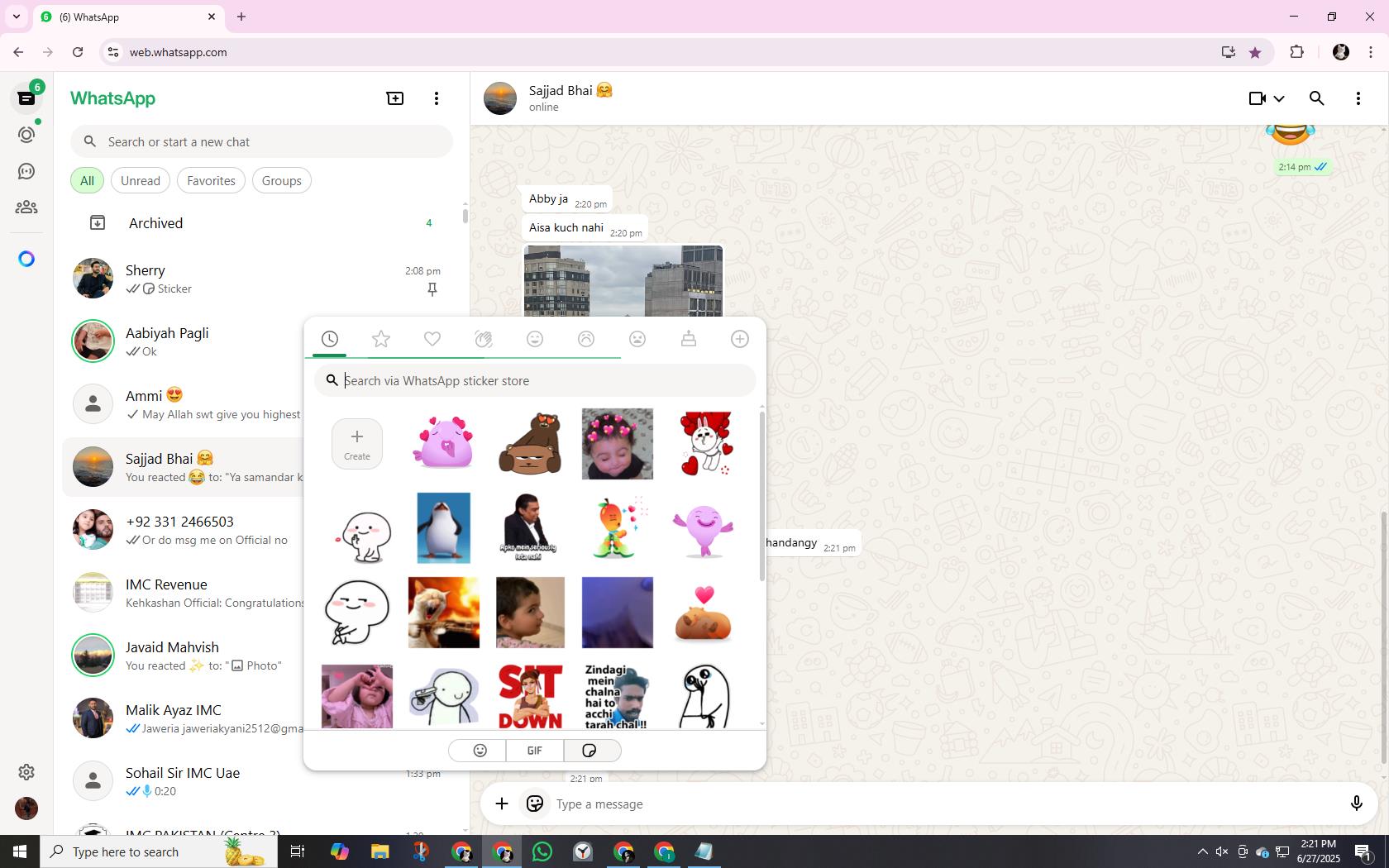The width and height of the screenshot is (1389, 868).
Task: Select the Favorites chats filter
Action: 211,181
